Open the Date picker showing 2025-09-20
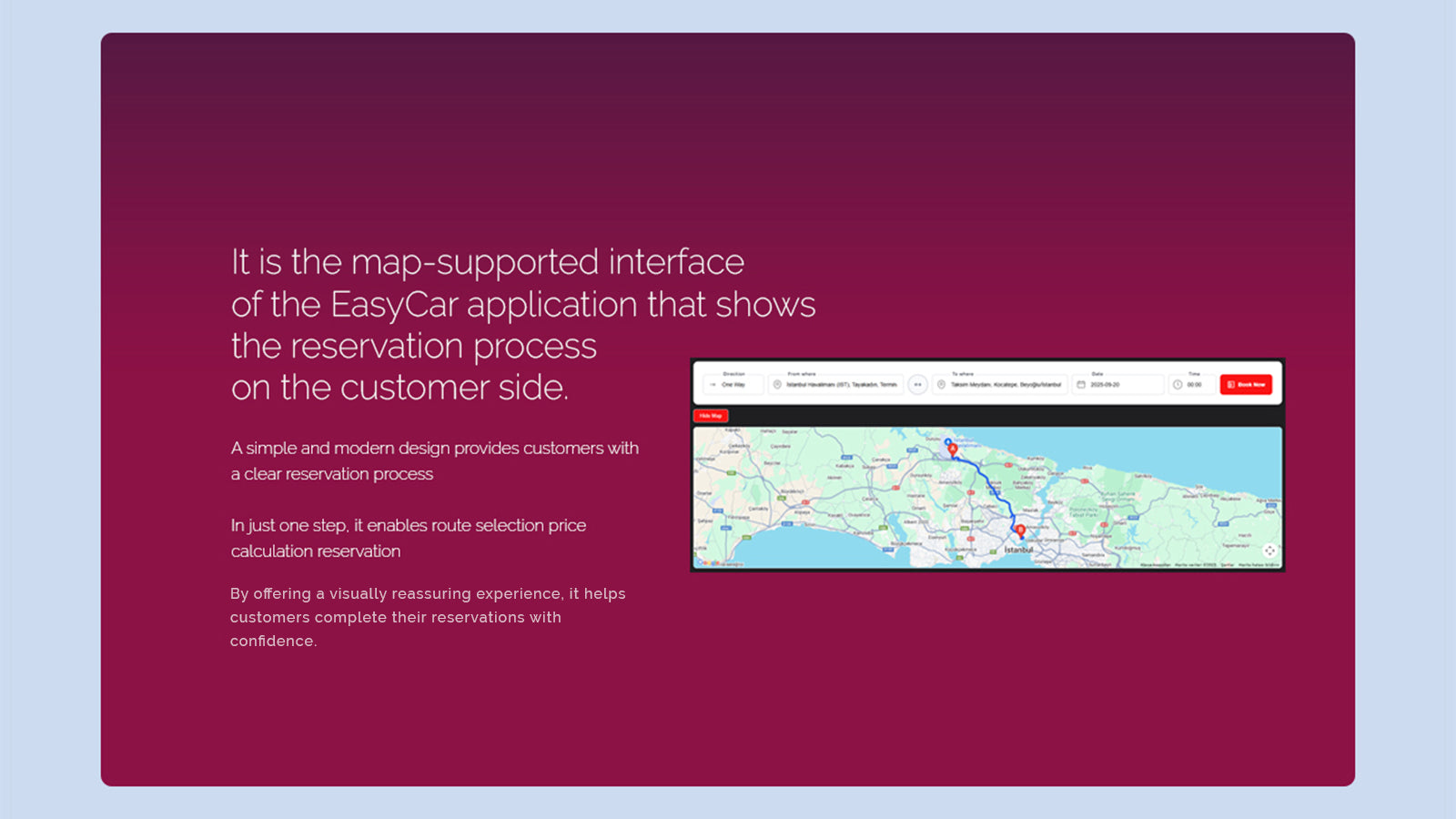 [x=1105, y=385]
